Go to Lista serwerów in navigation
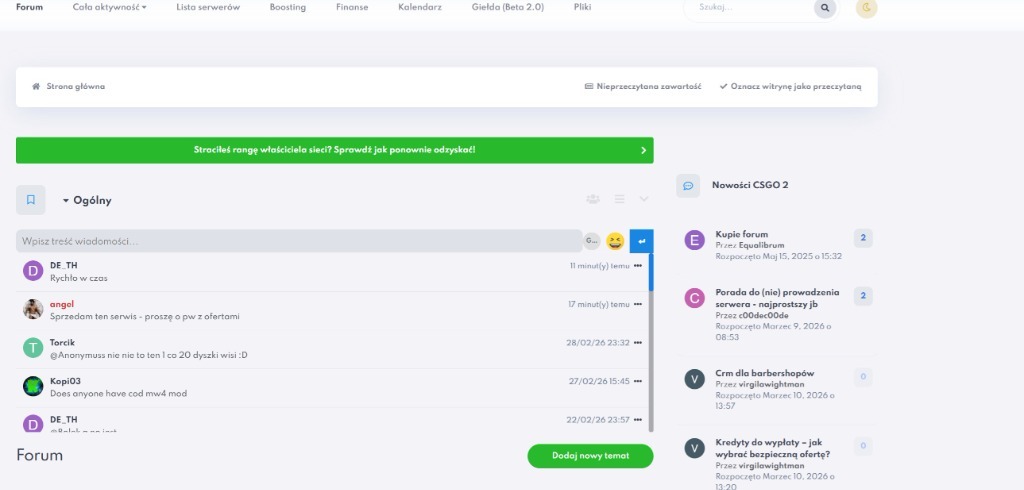 pos(208,7)
